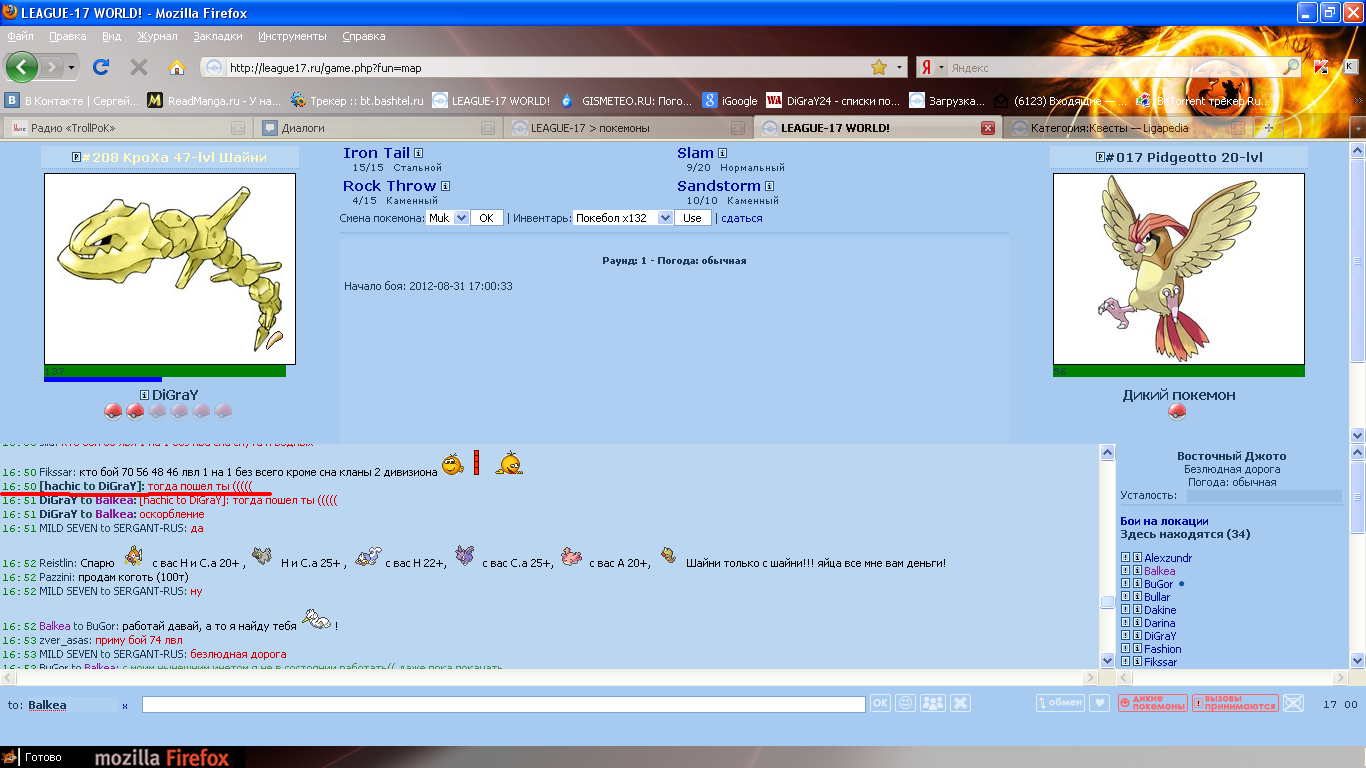Send chat message with OK icon
The height and width of the screenshot is (768, 1366).
pyautogui.click(x=880, y=703)
